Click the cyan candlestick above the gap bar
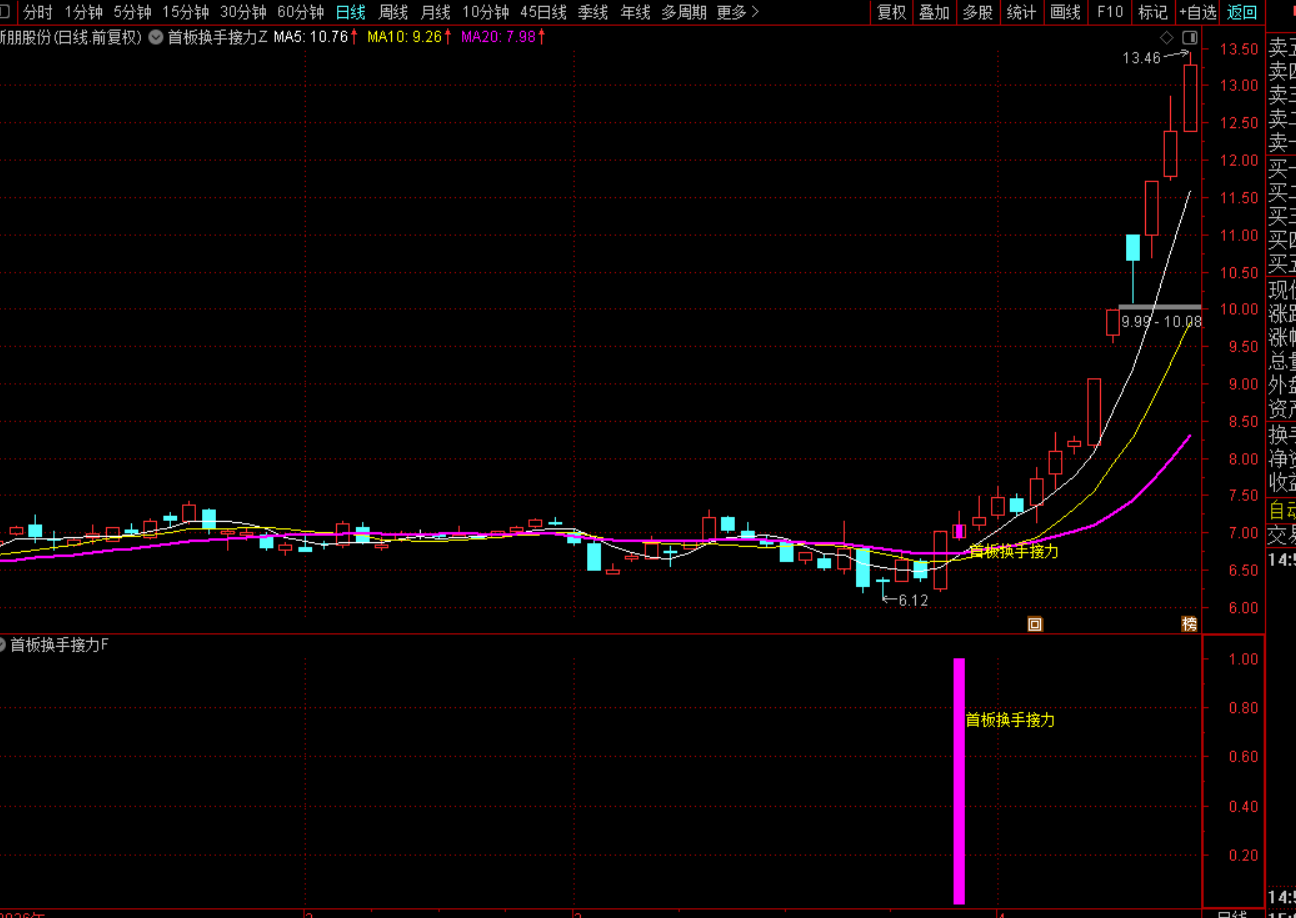1296x918 pixels. click(1133, 248)
